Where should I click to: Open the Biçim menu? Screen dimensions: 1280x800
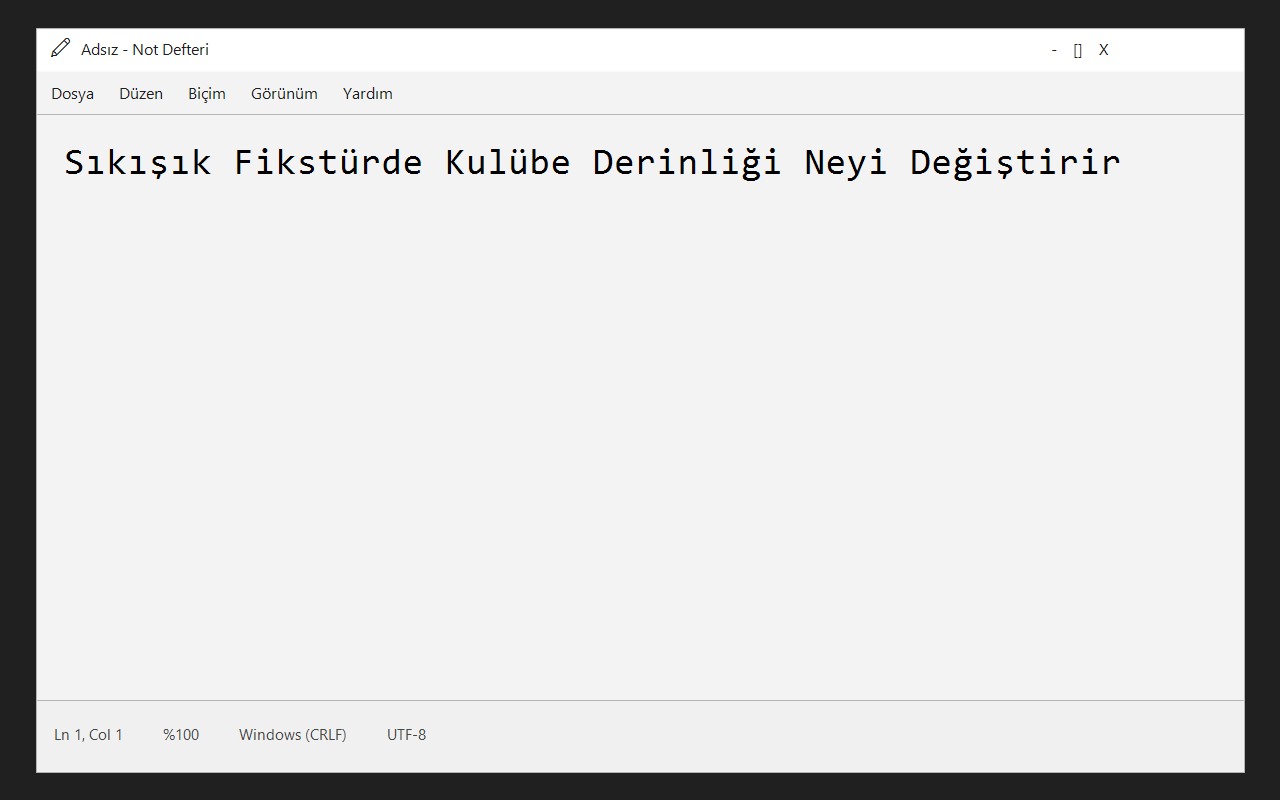click(x=207, y=94)
